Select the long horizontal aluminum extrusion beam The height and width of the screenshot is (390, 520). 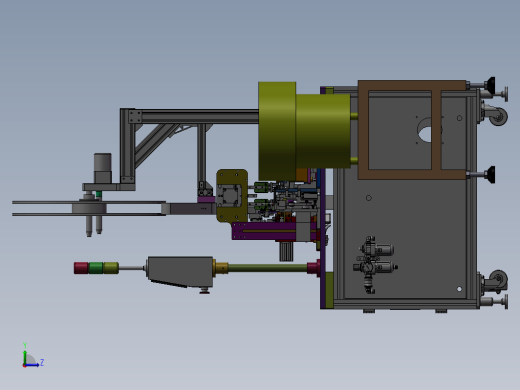coord(197,116)
